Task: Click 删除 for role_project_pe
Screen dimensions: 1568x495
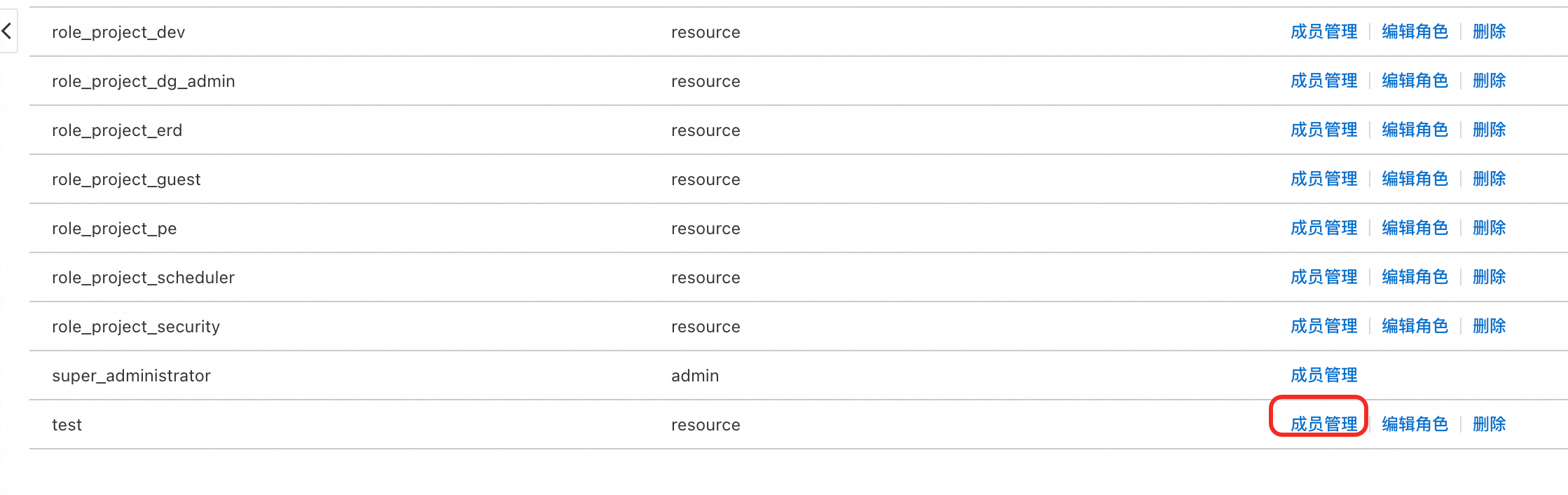Action: point(1489,228)
